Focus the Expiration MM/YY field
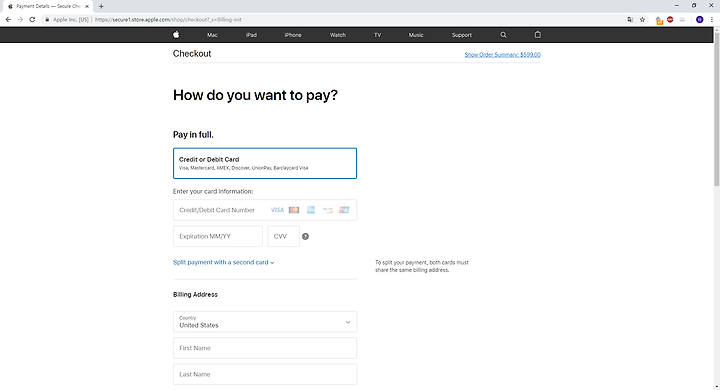The image size is (720, 390). click(218, 236)
